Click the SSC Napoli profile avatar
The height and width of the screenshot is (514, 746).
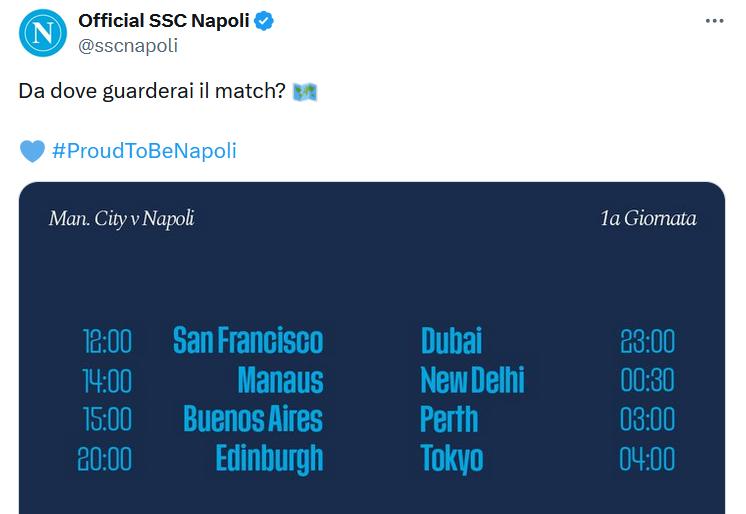[43, 33]
